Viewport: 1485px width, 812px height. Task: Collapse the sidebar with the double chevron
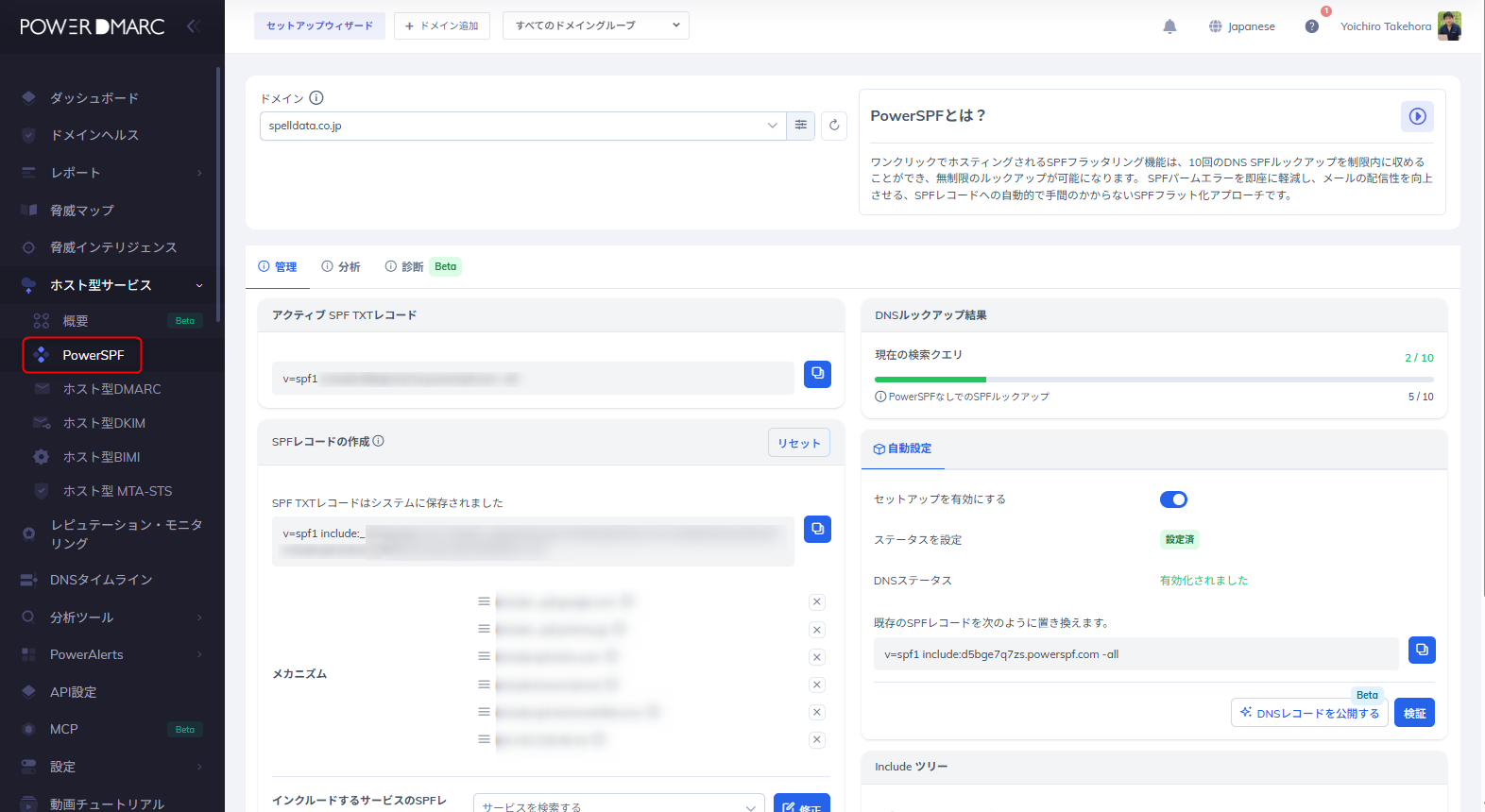[x=194, y=26]
